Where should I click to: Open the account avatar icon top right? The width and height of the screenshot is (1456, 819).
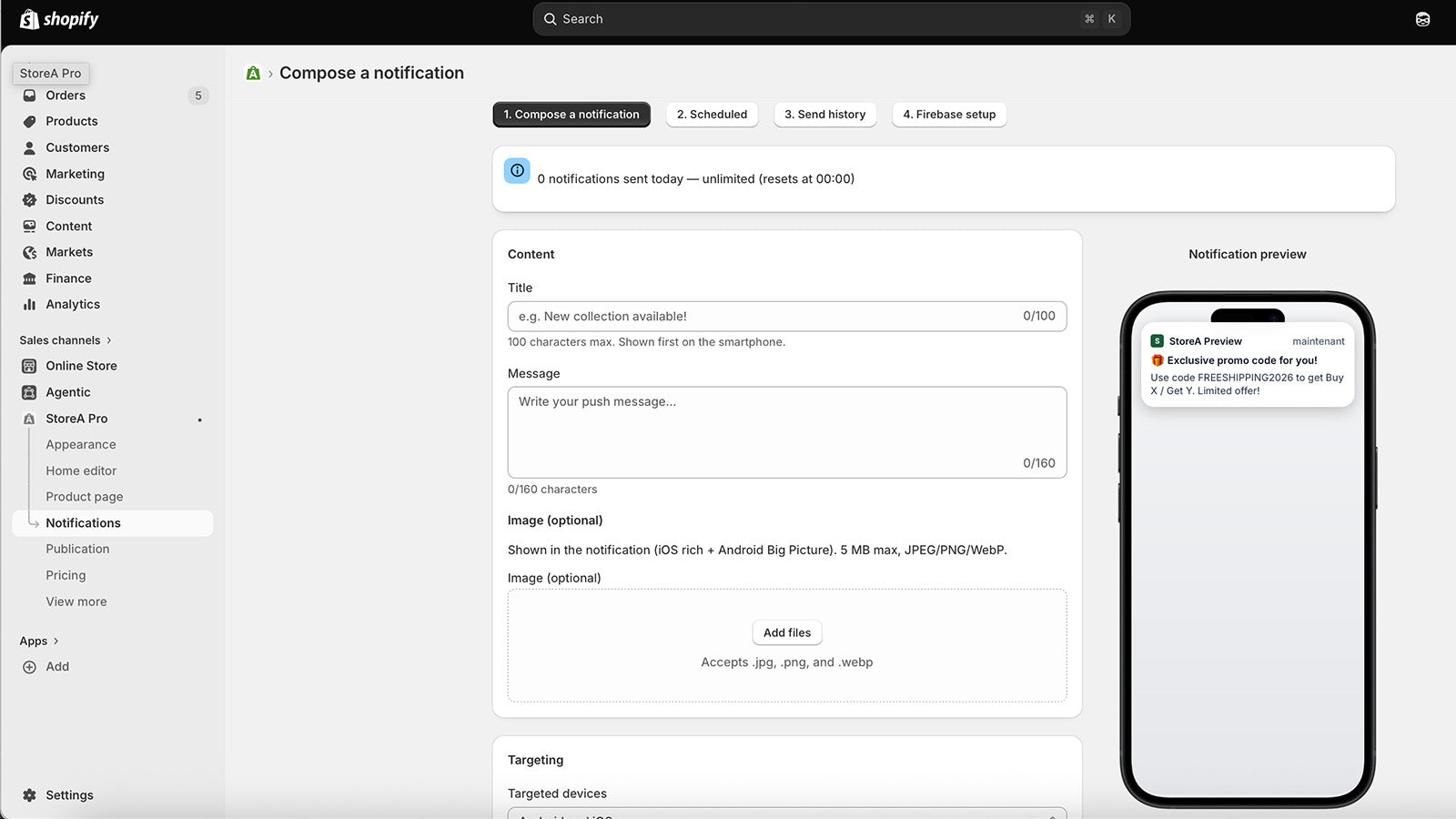tap(1422, 19)
